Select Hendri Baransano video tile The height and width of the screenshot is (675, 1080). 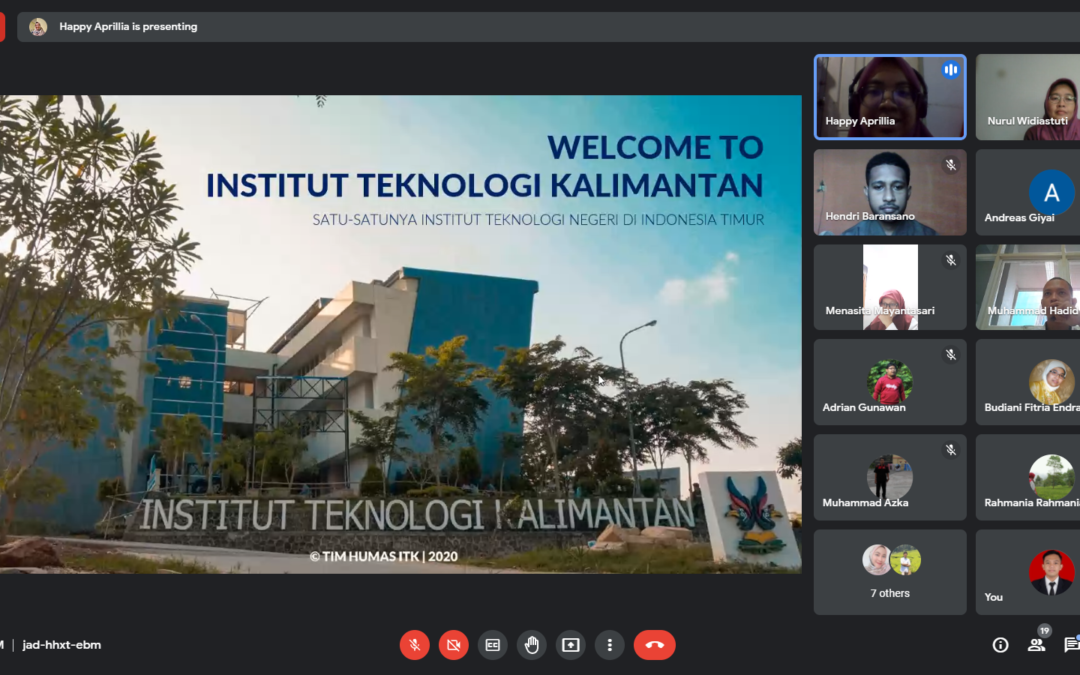click(x=890, y=192)
